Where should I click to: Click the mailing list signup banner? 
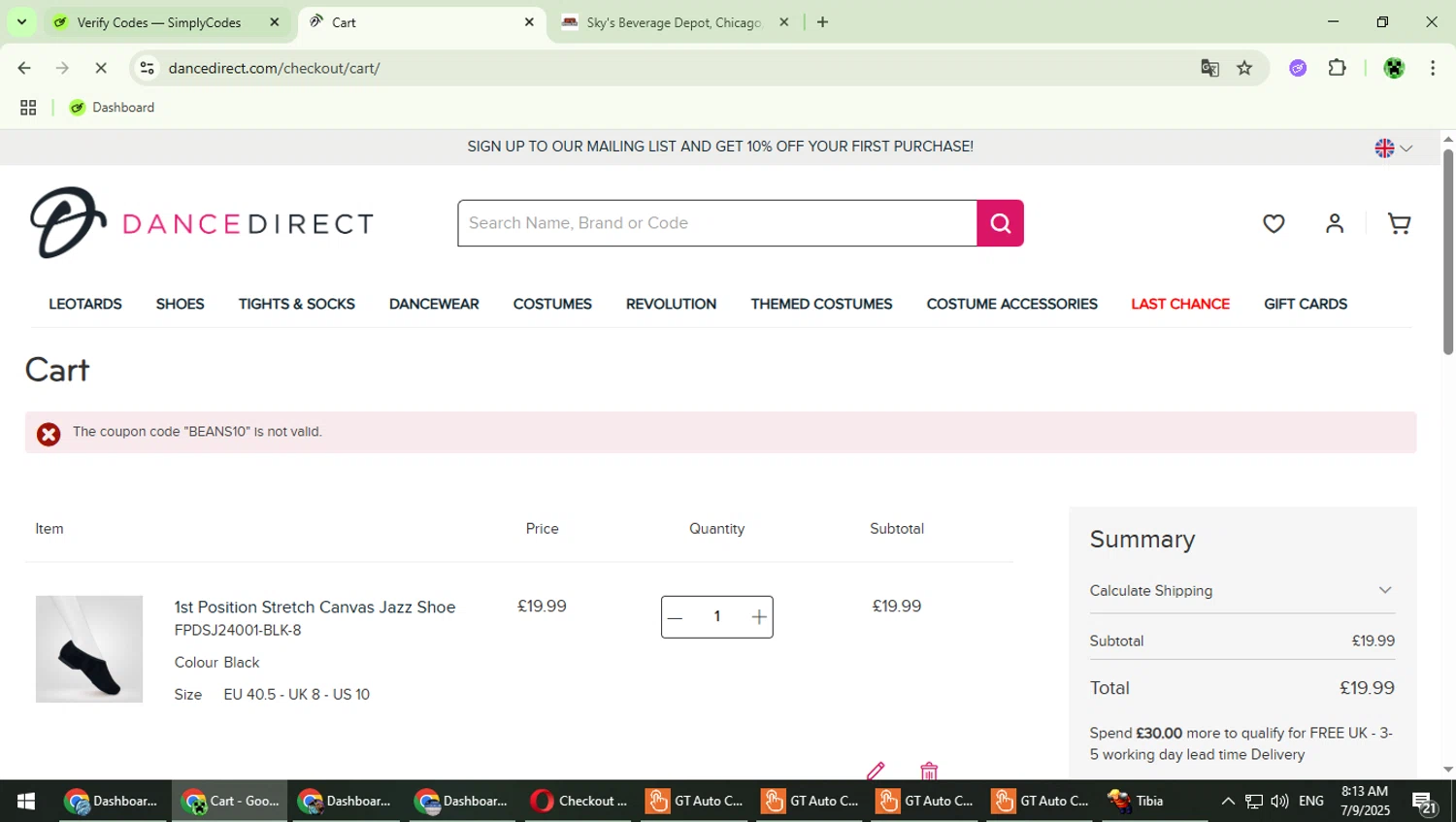720,147
